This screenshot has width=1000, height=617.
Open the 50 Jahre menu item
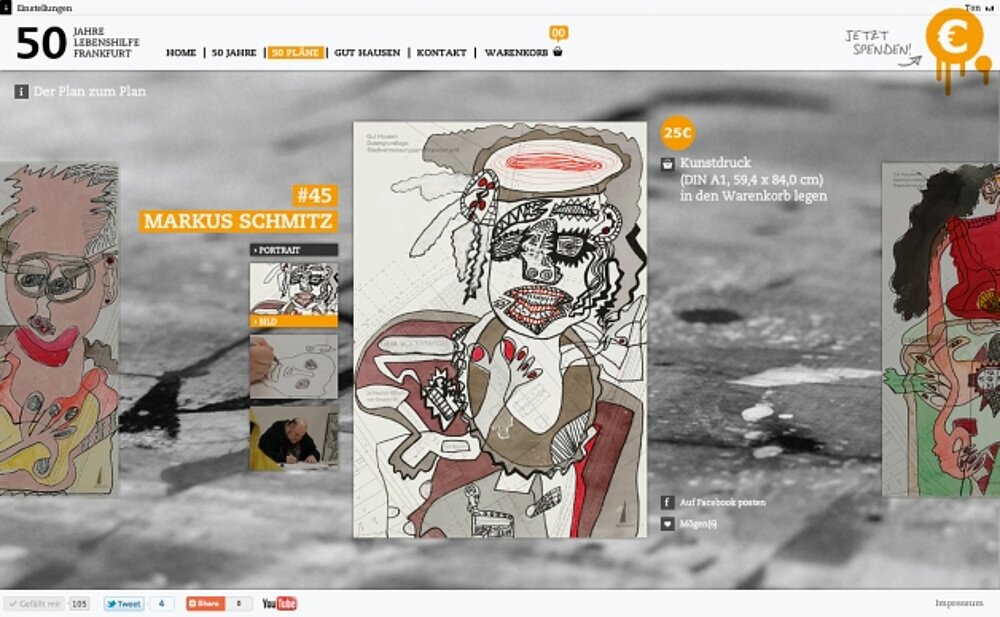234,52
